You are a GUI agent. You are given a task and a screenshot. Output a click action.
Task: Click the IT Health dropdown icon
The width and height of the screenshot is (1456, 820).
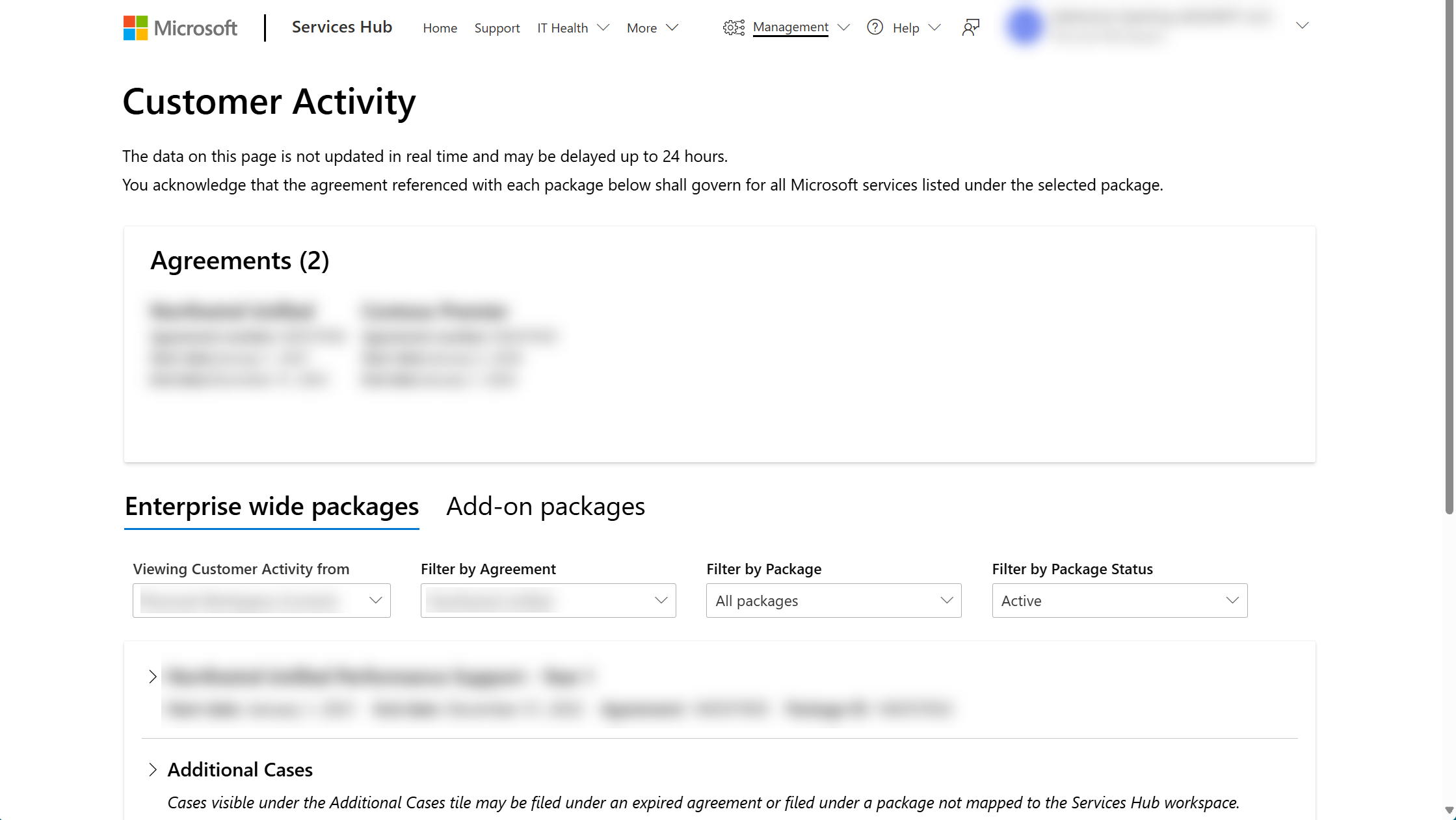[602, 27]
